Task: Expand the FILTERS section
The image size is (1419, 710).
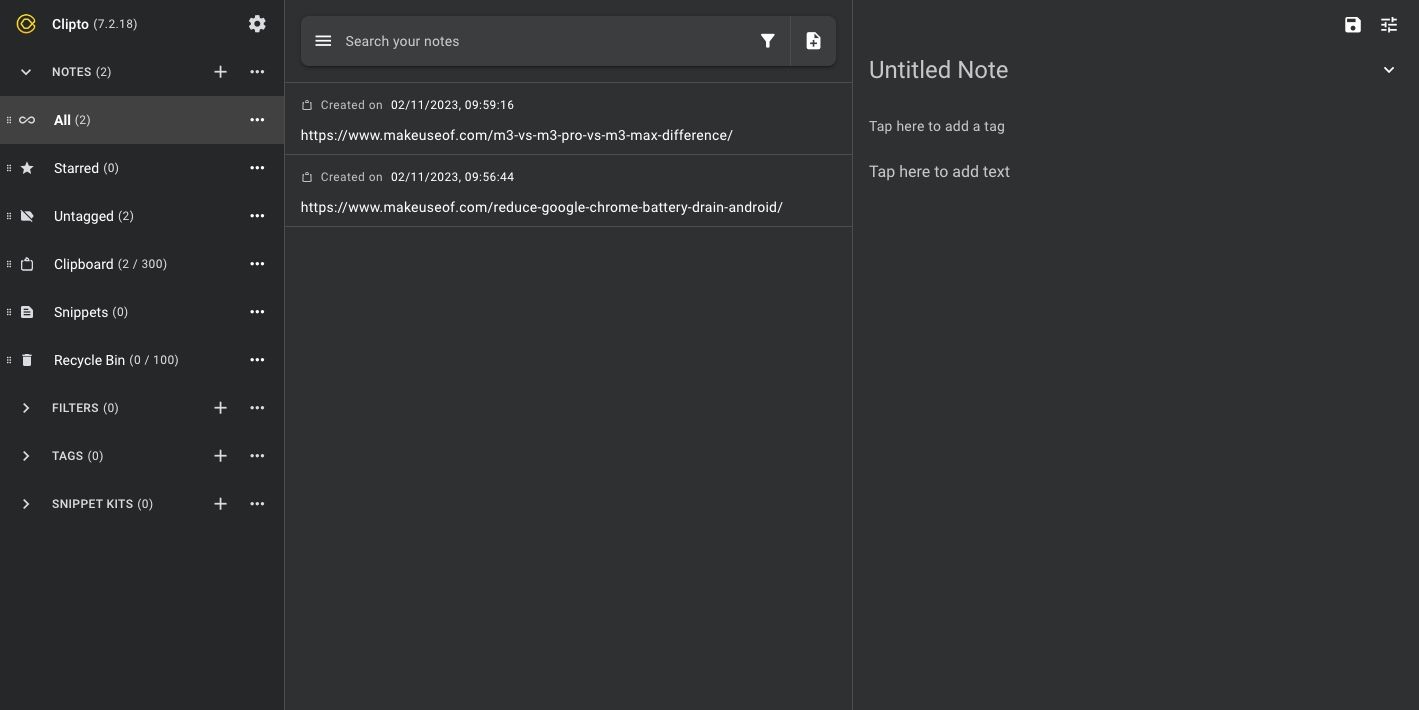Action: click(x=25, y=407)
